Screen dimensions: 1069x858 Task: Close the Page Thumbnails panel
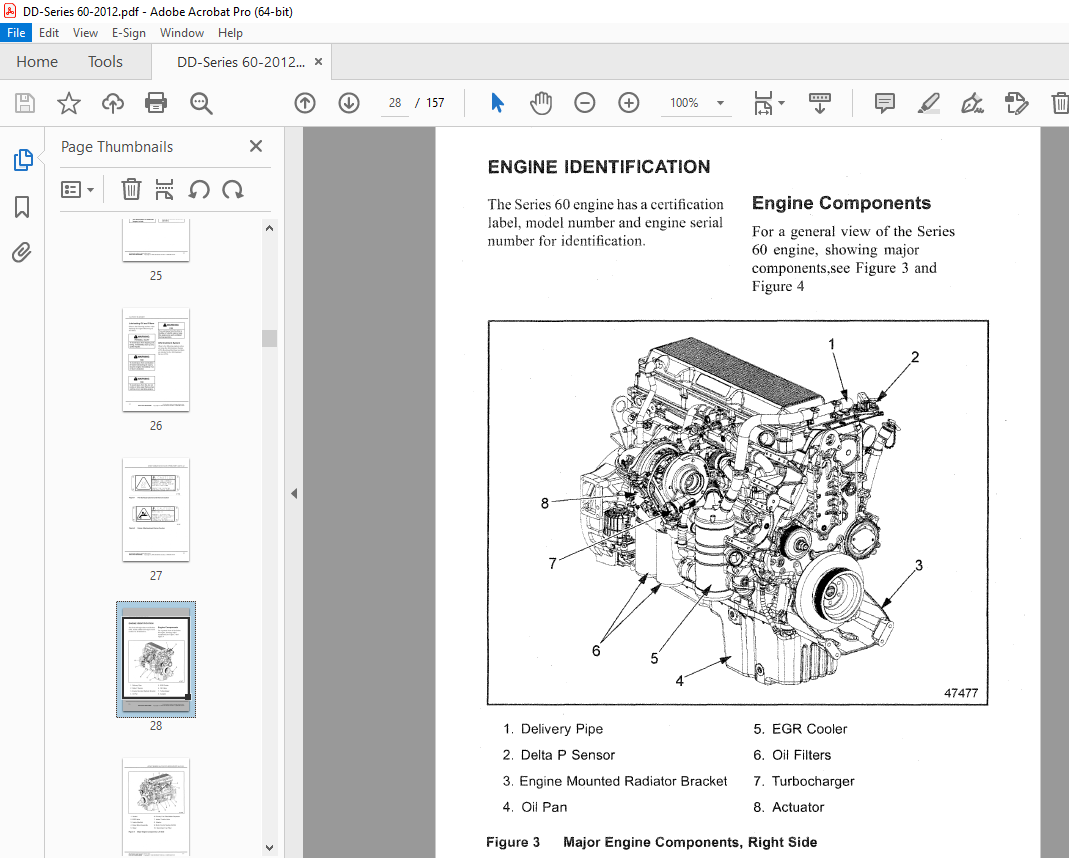(256, 147)
